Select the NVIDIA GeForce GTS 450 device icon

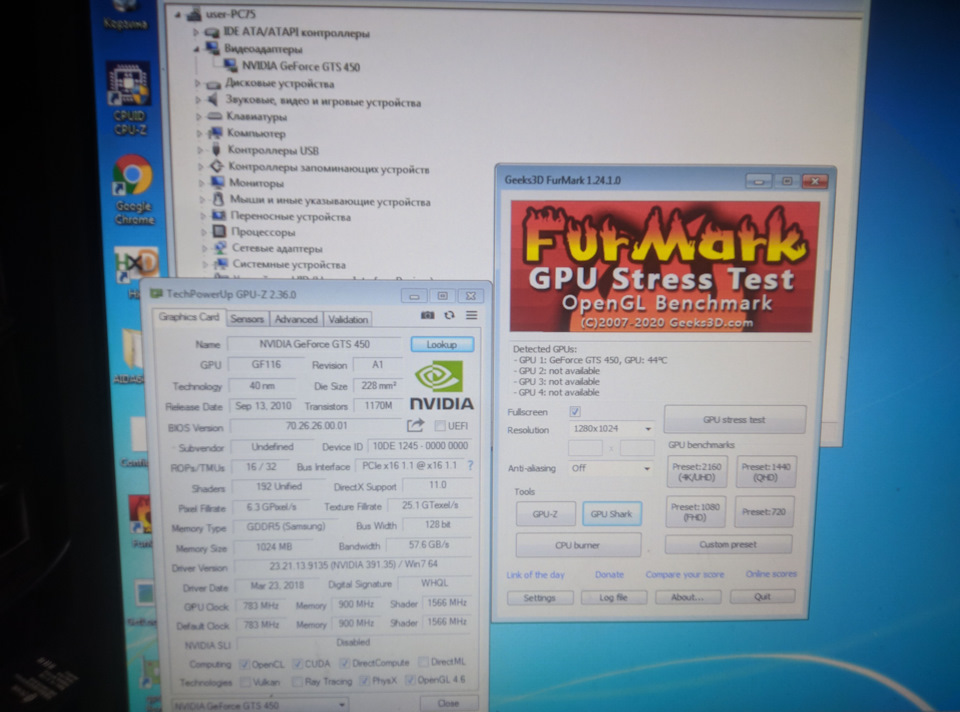coord(231,66)
